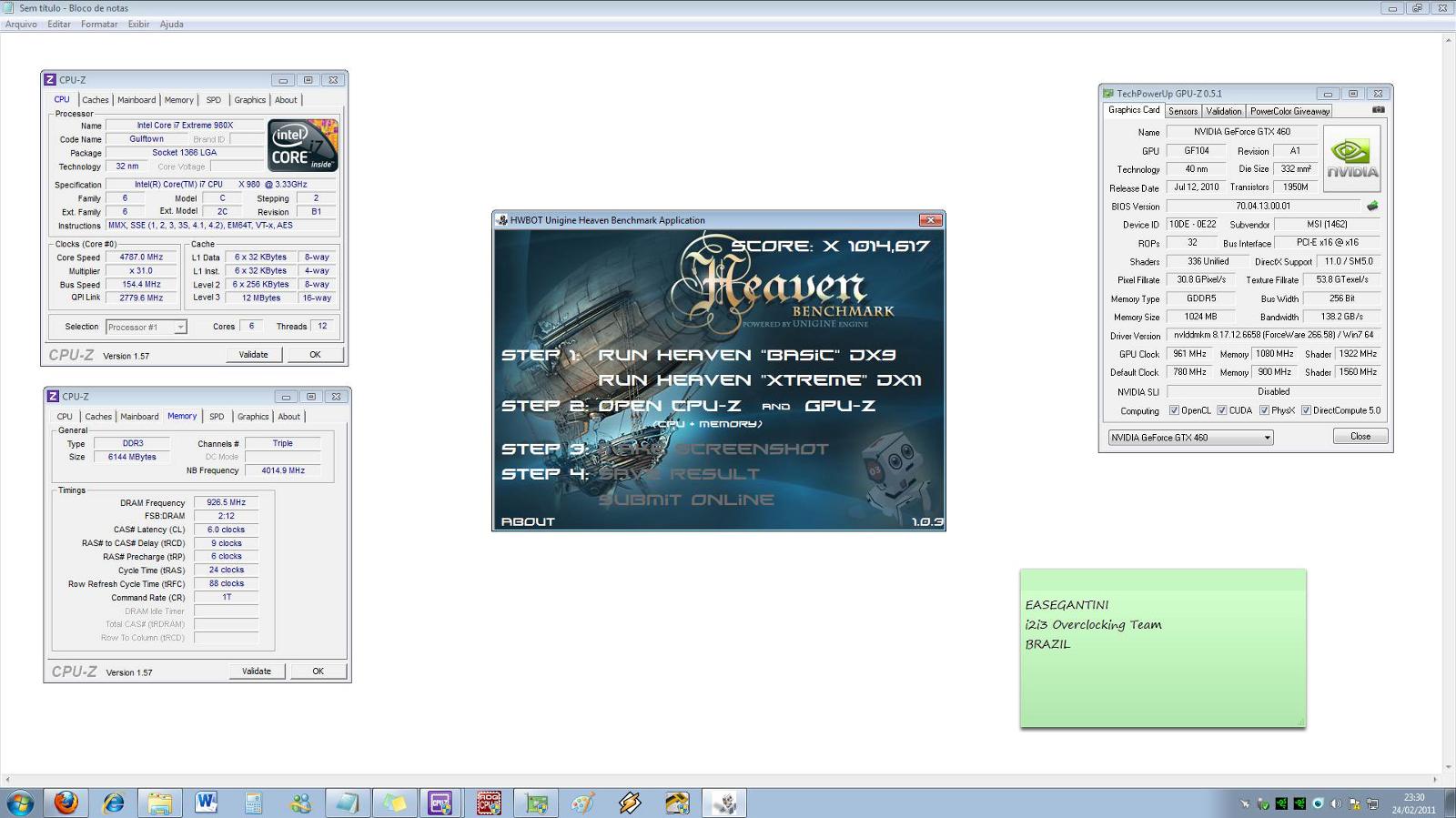Viewport: 1456px width, 818px height.
Task: Switch to purple CPU-Z taskbar icon
Action: click(440, 803)
